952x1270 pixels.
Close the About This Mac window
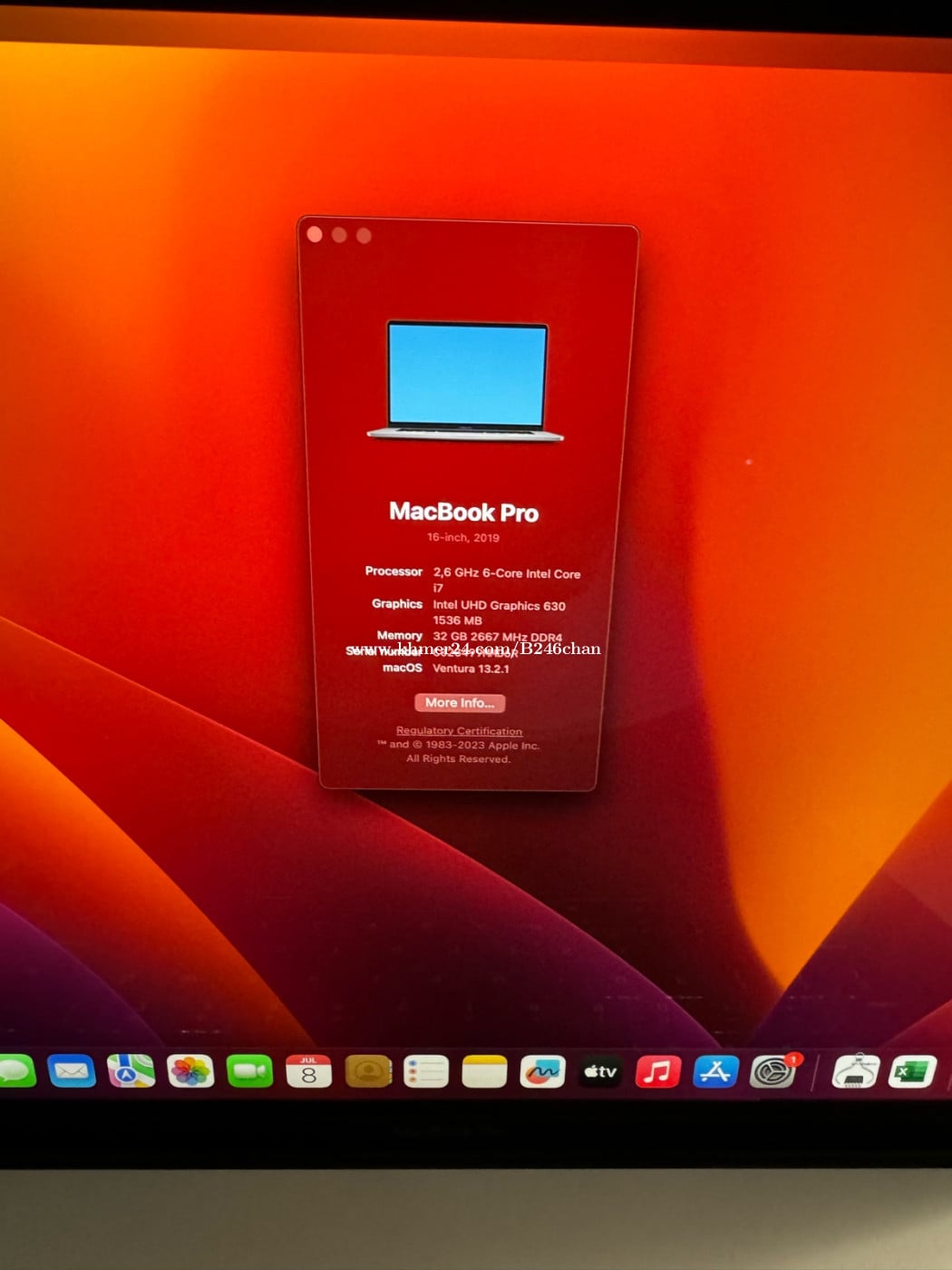315,235
